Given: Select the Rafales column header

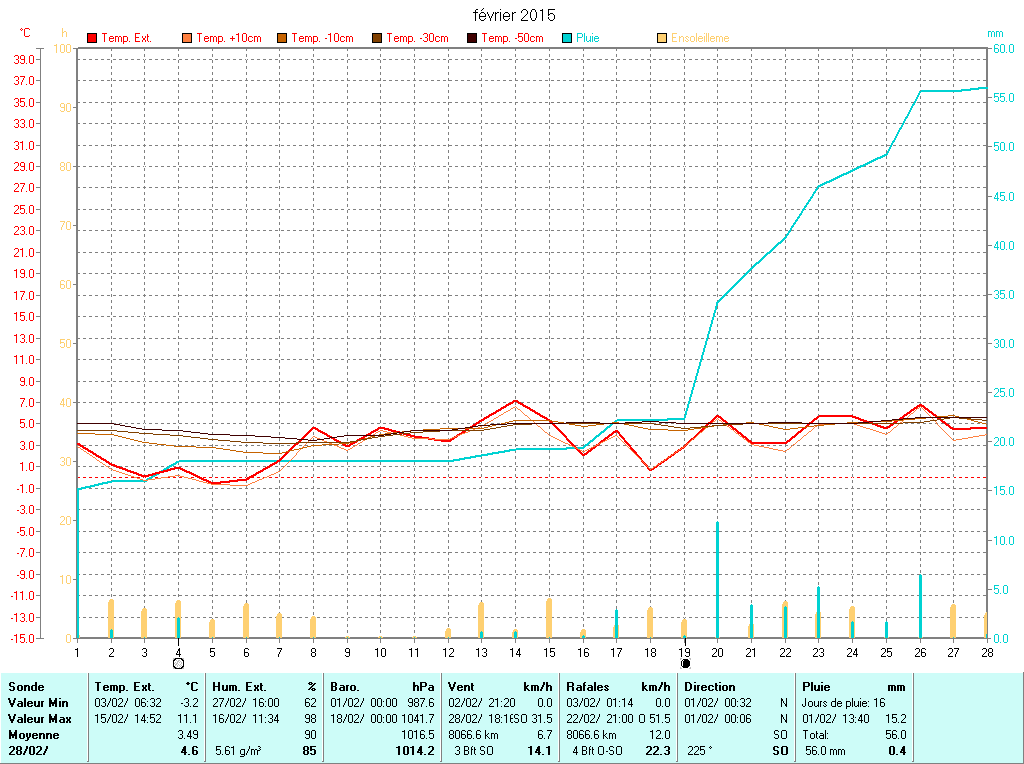Looking at the screenshot, I should [x=587, y=687].
